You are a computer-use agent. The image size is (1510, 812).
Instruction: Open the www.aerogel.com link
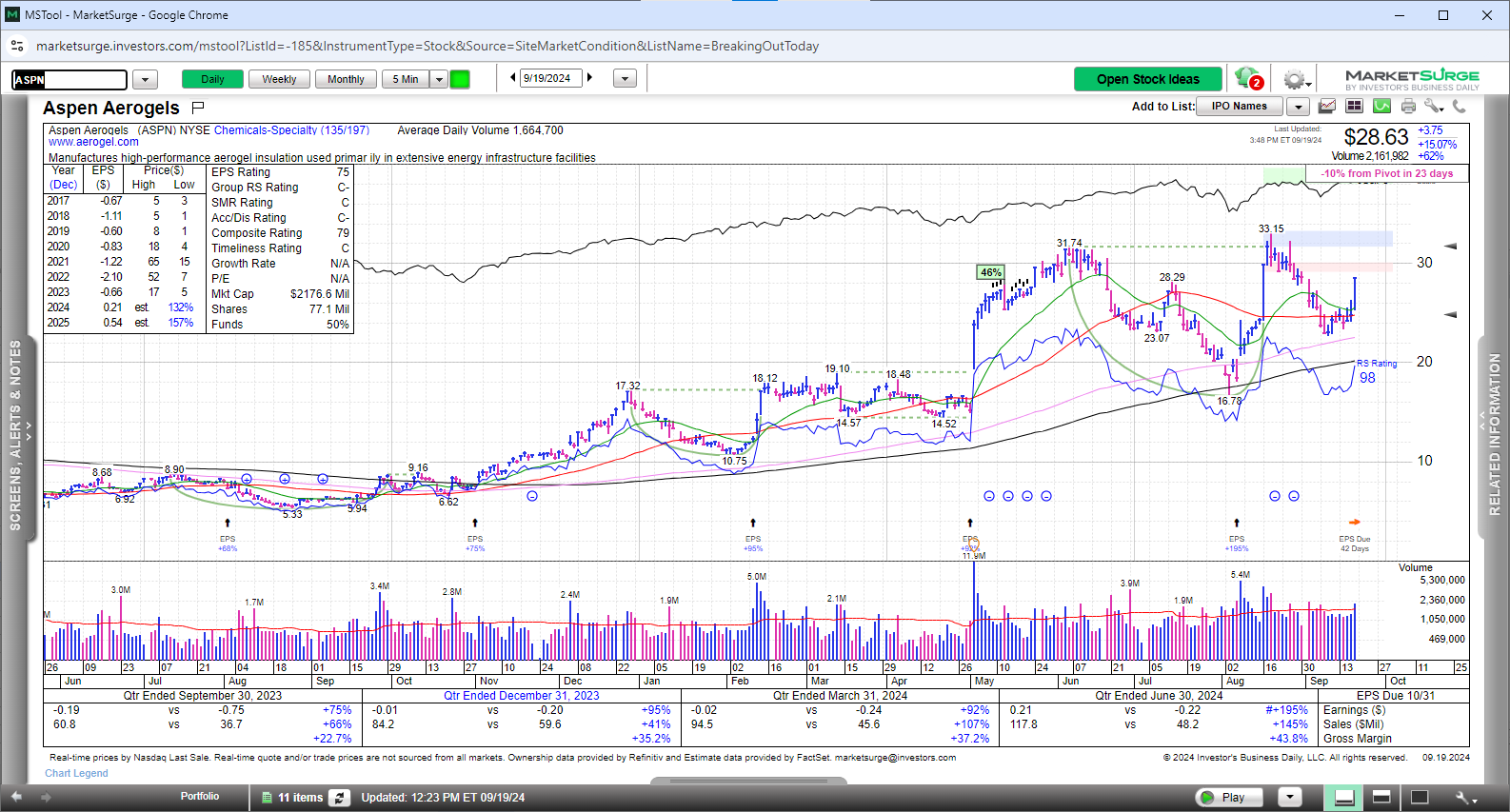pyautogui.click(x=93, y=142)
